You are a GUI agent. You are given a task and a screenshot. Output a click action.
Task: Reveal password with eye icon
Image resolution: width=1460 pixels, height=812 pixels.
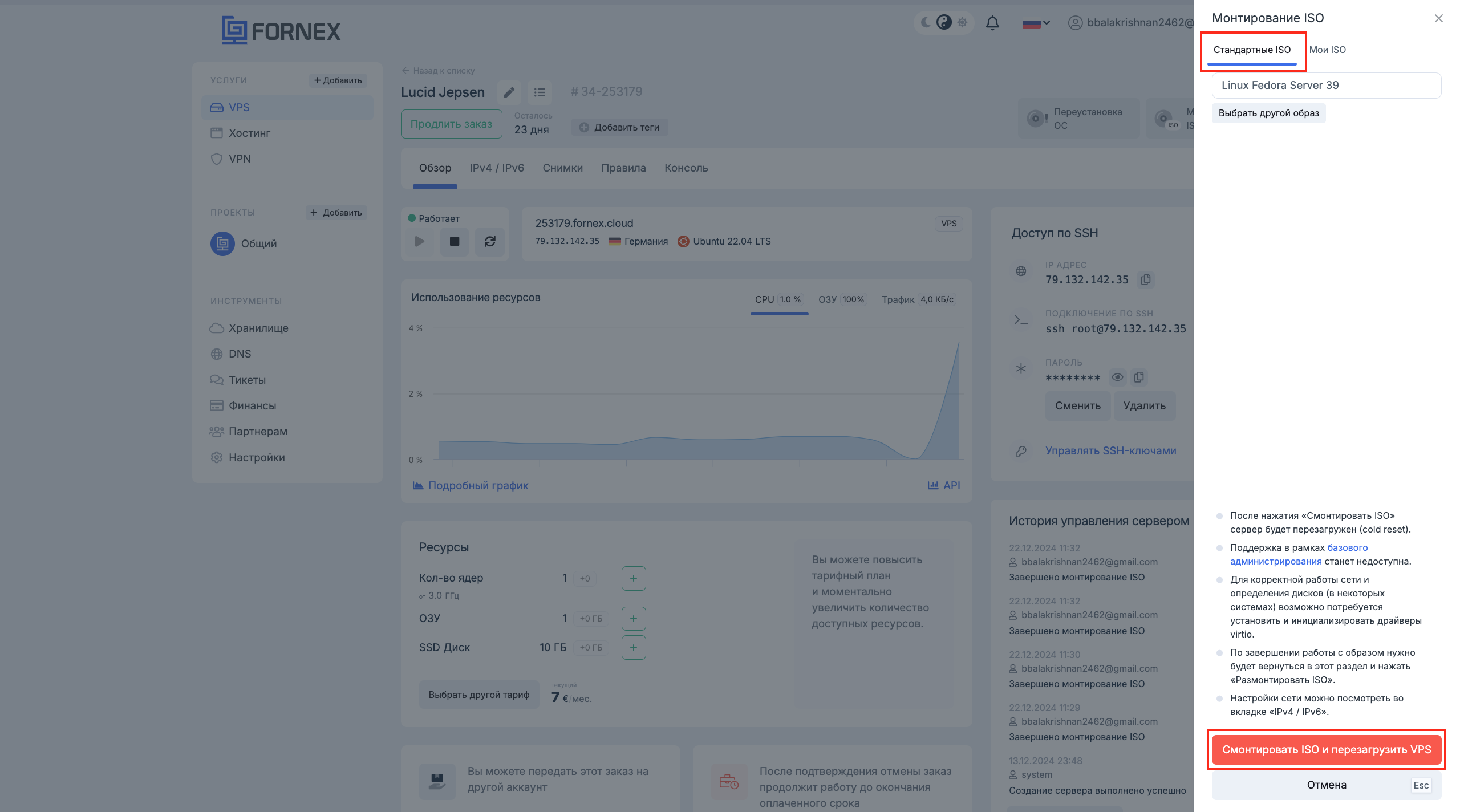click(1117, 377)
